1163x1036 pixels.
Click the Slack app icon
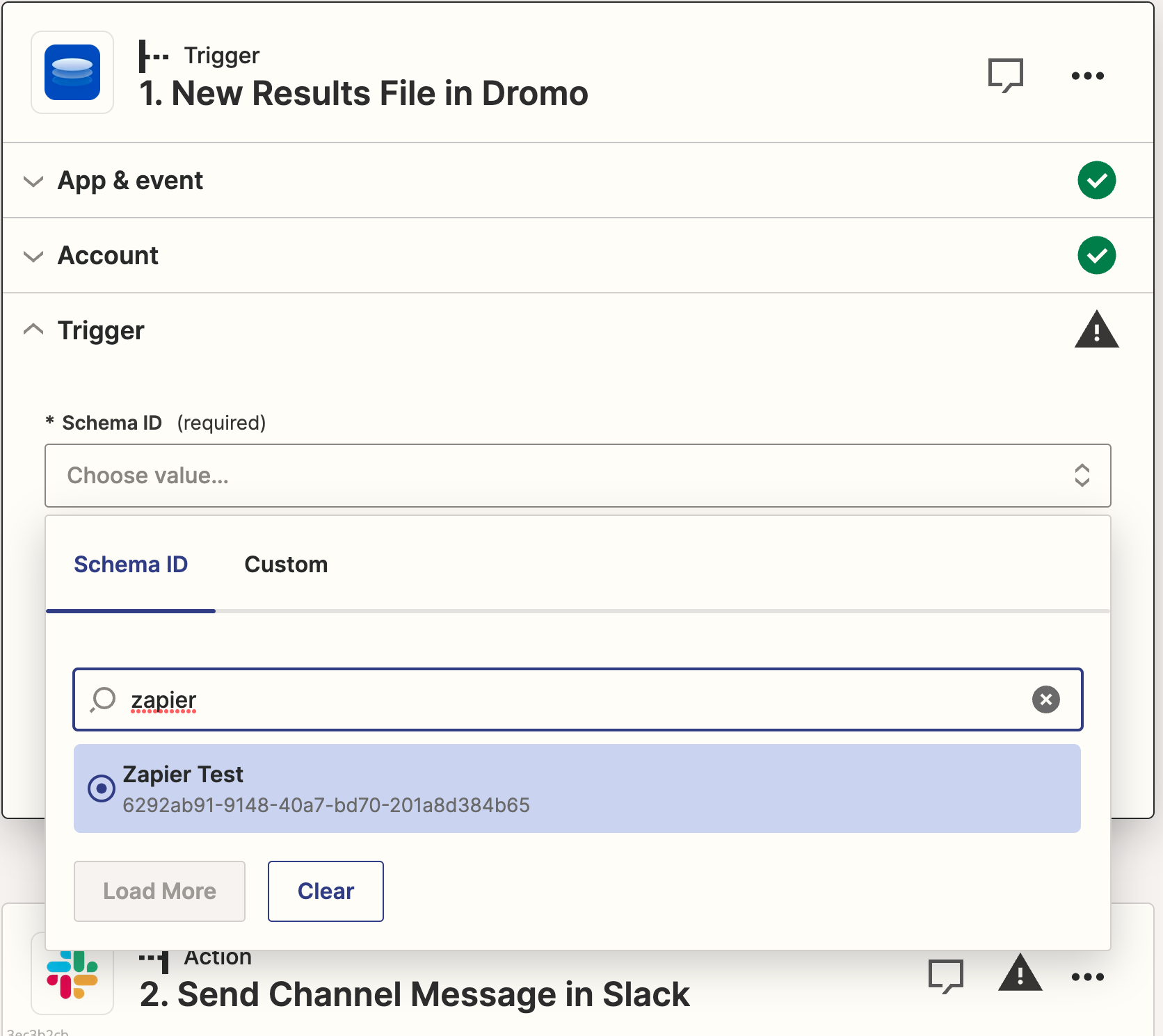pos(72,973)
